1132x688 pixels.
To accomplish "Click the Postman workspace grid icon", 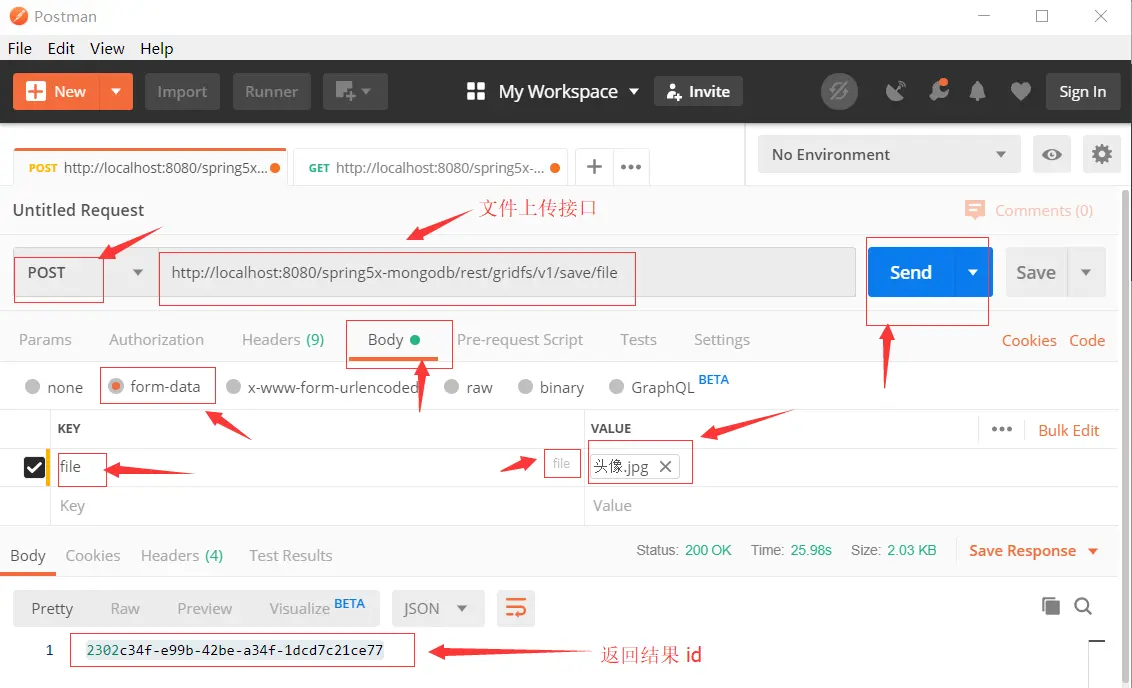I will click(476, 91).
